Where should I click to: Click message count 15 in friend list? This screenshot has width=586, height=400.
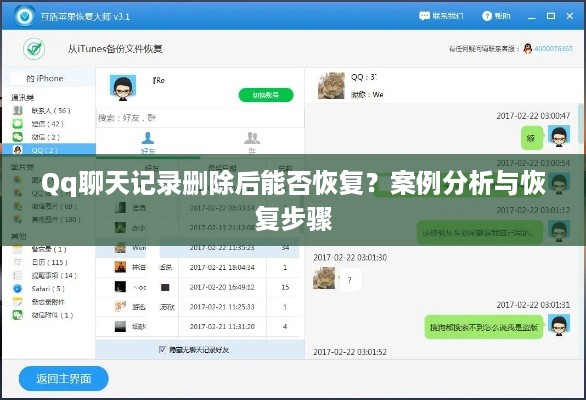click(x=285, y=287)
